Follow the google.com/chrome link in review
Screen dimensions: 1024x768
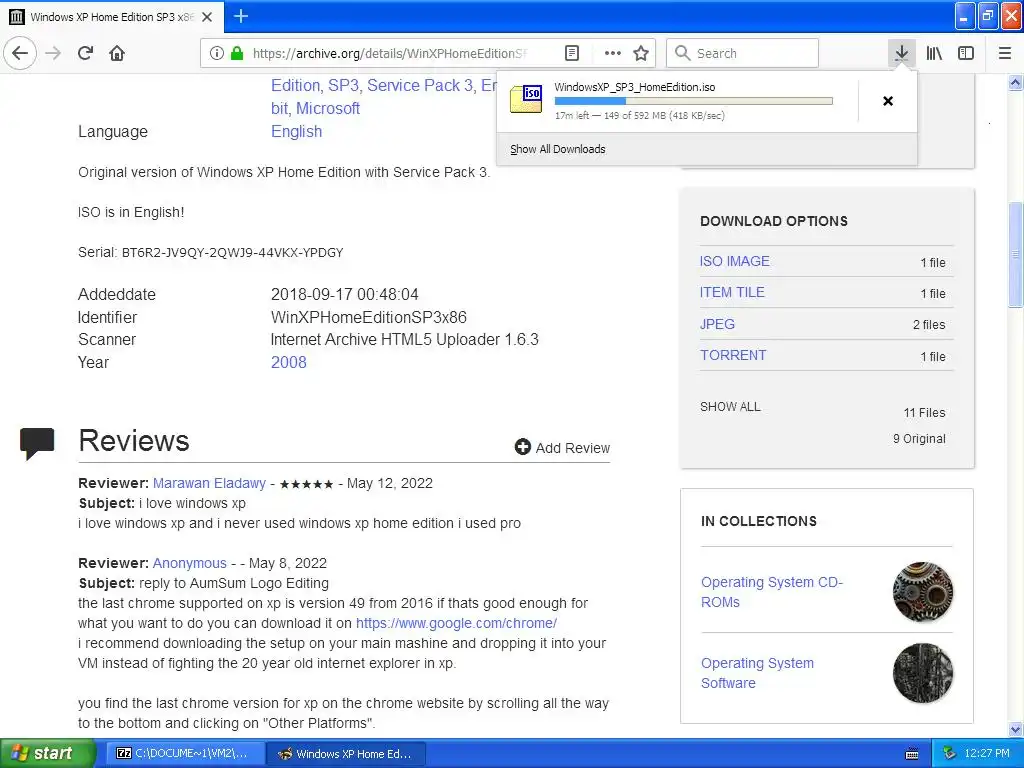456,623
